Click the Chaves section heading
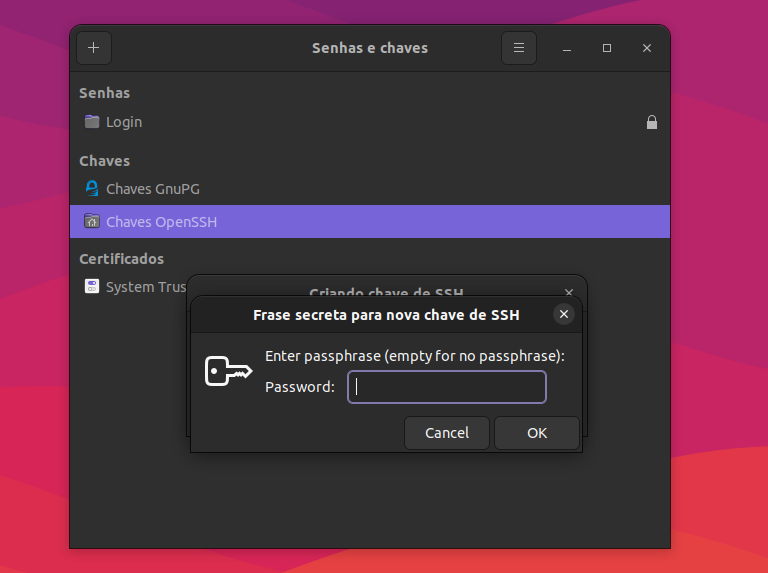768x573 pixels. (105, 161)
